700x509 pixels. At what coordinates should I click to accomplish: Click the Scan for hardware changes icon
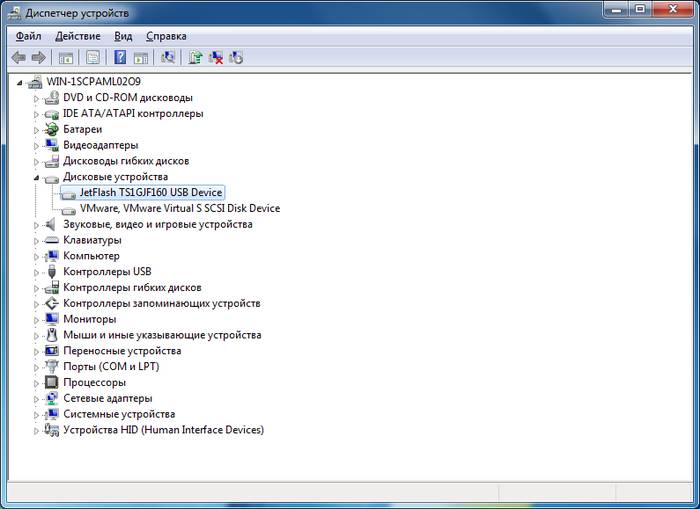point(168,58)
